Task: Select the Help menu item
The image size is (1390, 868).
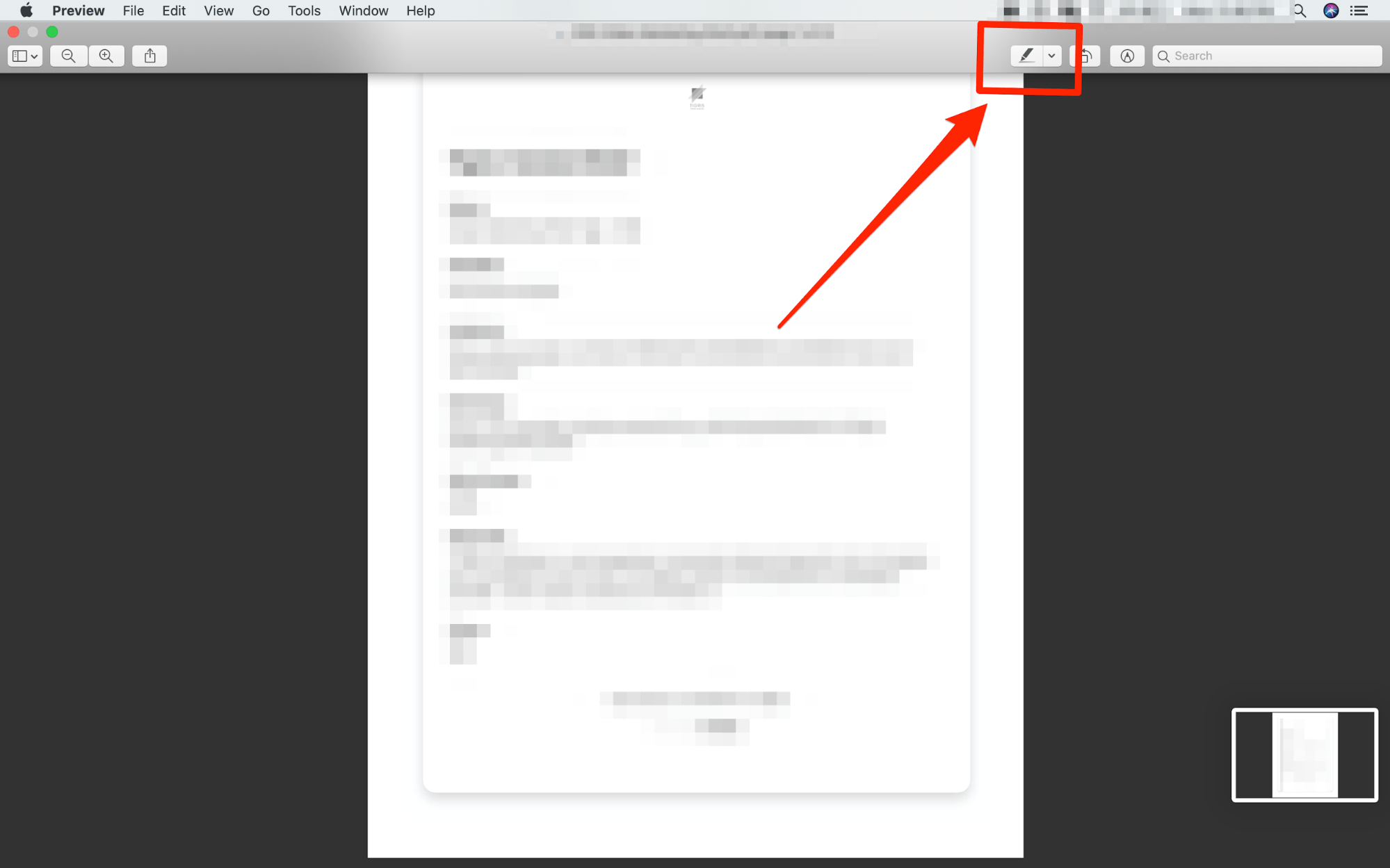Action: 421,11
